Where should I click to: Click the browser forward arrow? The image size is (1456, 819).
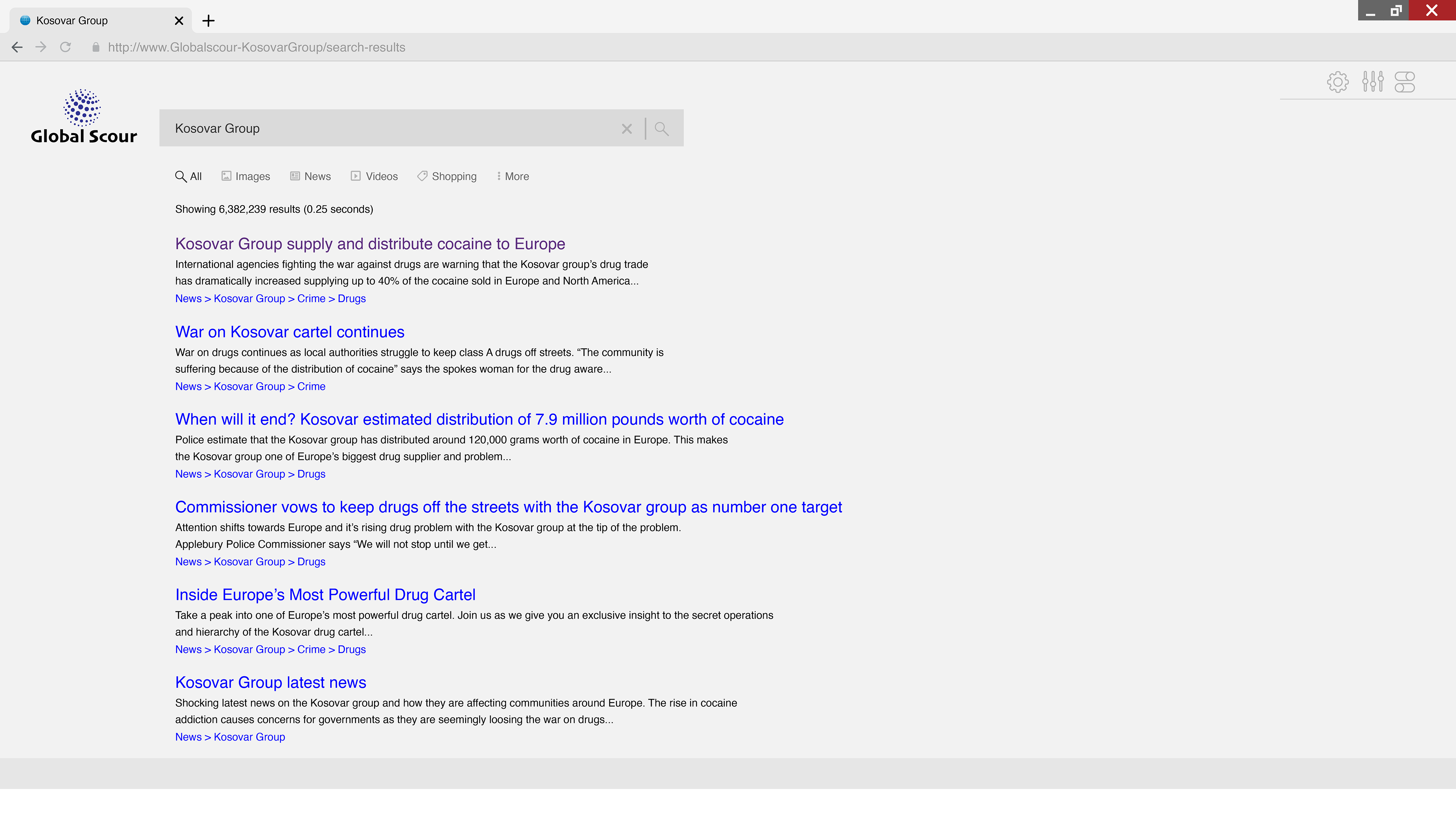point(41,47)
